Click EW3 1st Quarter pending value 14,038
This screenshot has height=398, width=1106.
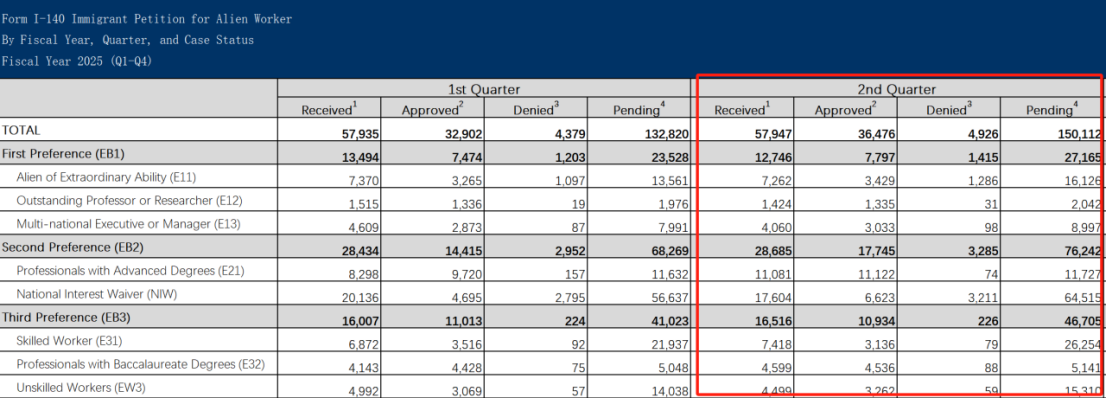[671, 391]
